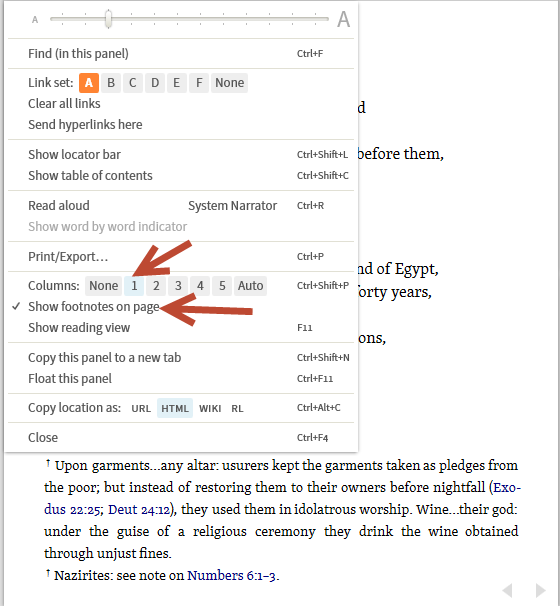Open the Deut 24:12 reference link
560x606 pixels.
(x=139, y=510)
